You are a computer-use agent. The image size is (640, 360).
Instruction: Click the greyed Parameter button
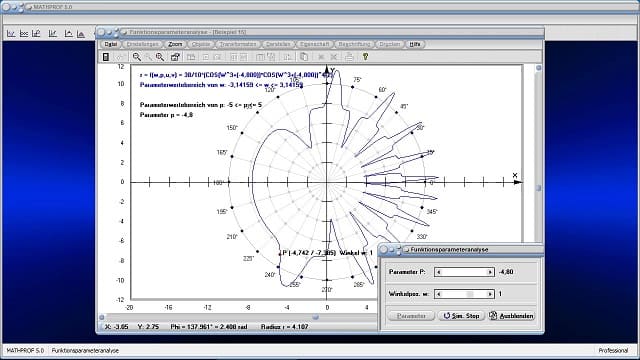click(x=411, y=316)
